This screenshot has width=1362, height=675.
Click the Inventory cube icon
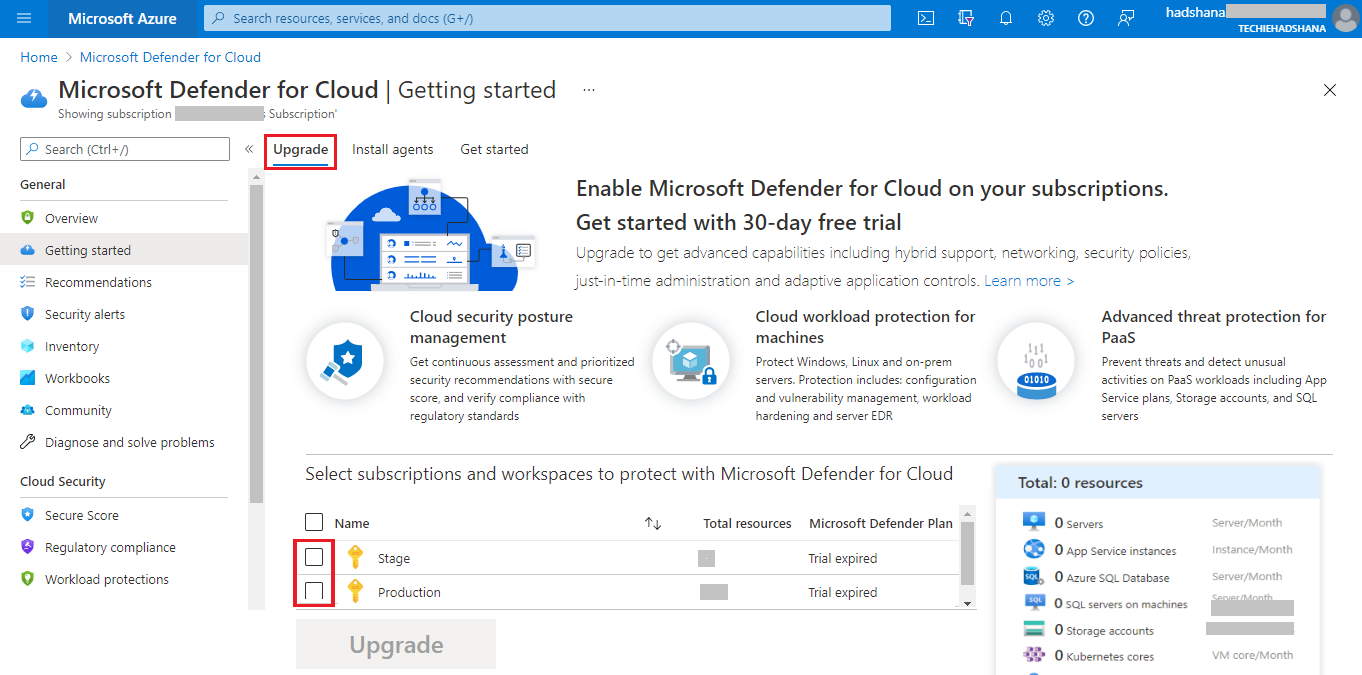(27, 346)
